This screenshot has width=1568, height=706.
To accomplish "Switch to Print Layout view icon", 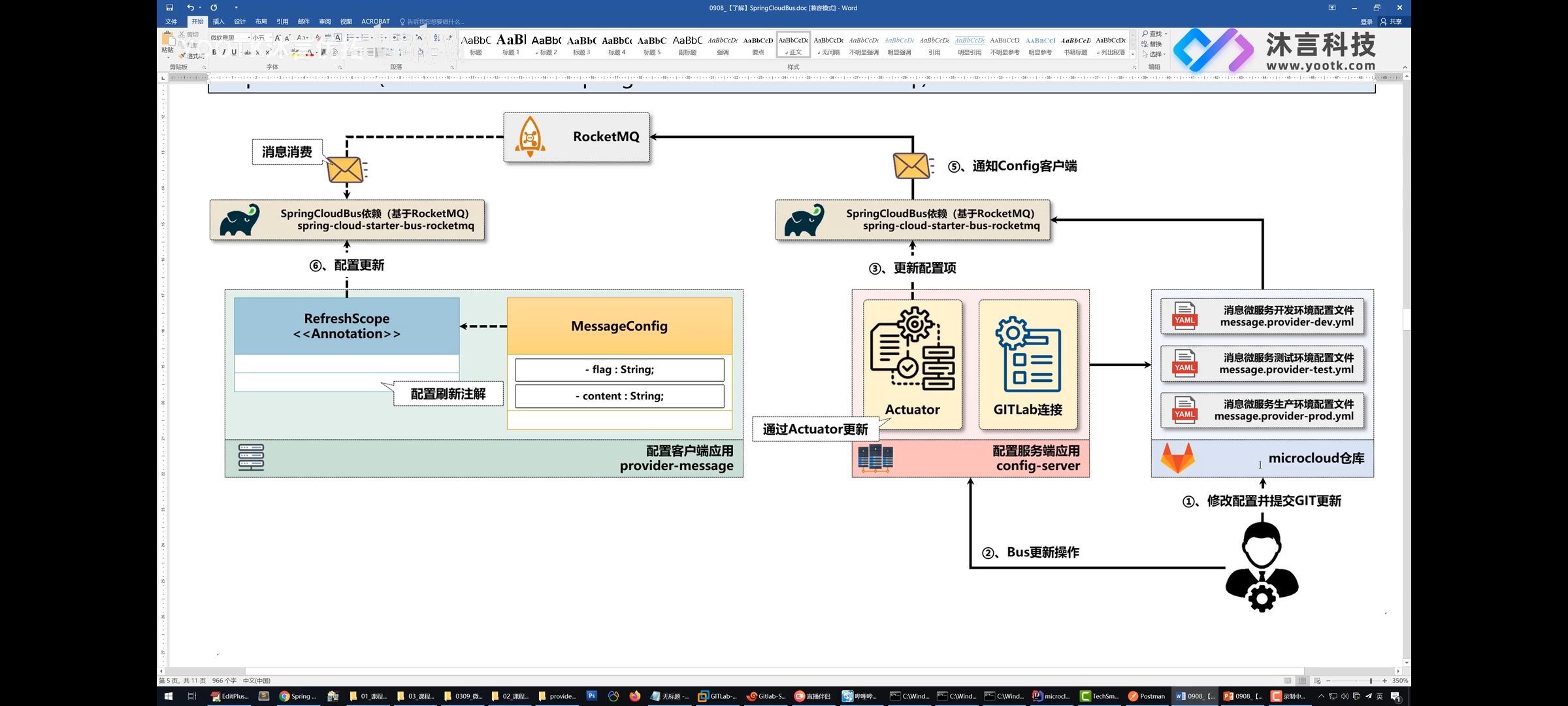I will click(x=1302, y=681).
